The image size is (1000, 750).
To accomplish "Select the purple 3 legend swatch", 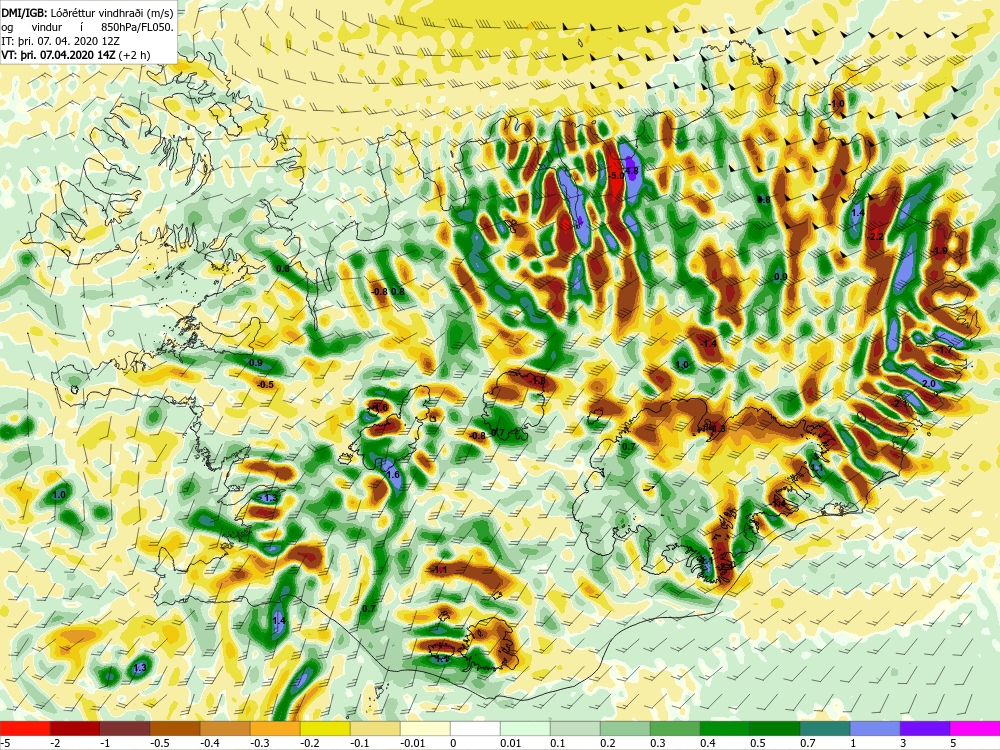I will tap(925, 729).
